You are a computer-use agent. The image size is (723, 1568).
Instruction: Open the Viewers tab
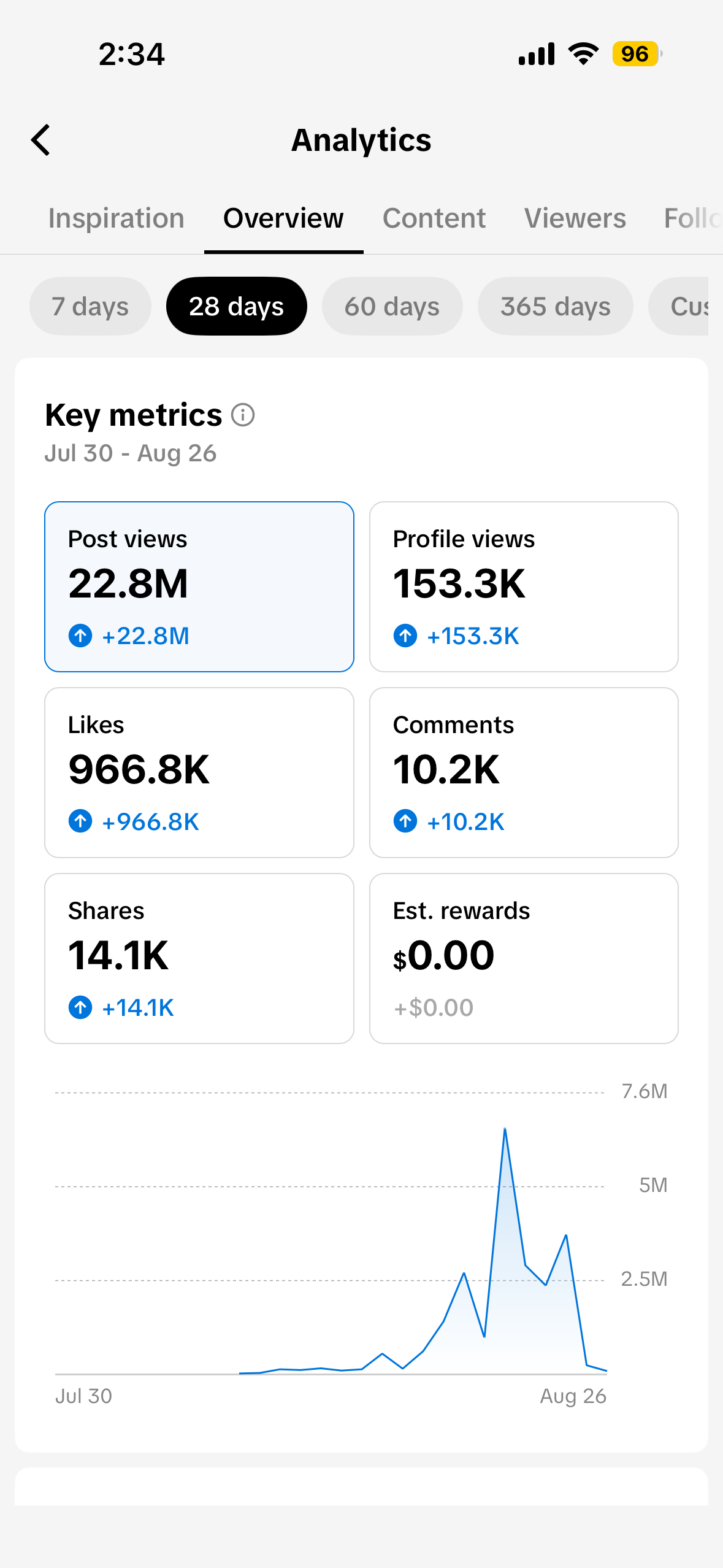575,218
